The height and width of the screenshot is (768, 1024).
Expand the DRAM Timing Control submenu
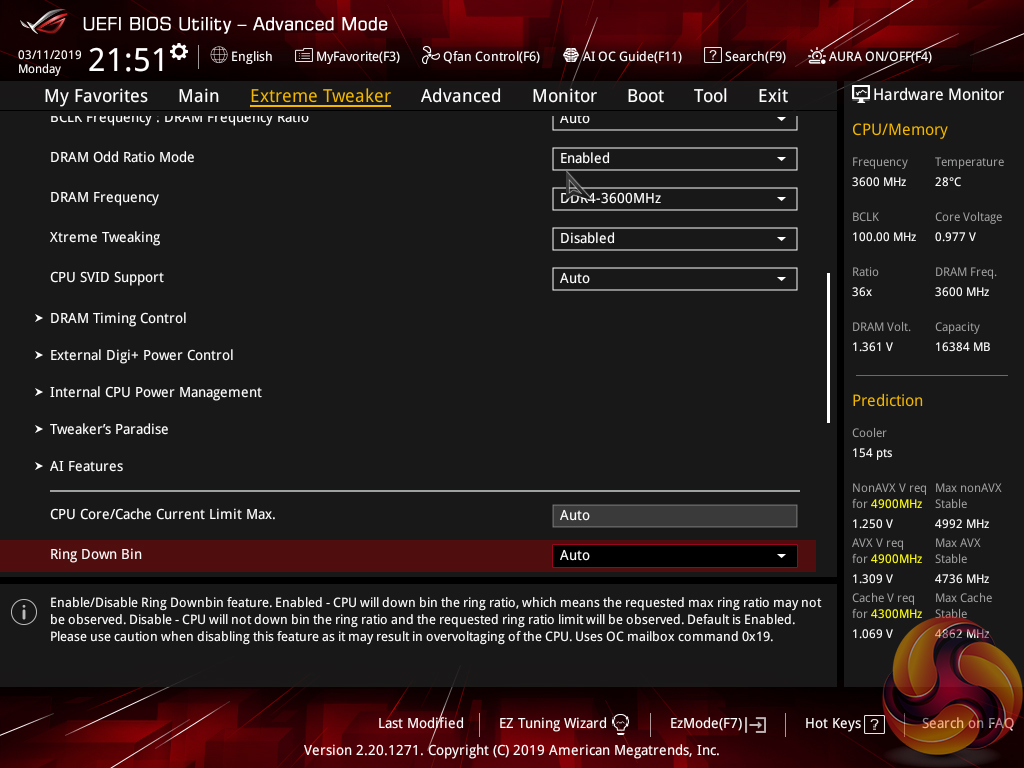(118, 318)
